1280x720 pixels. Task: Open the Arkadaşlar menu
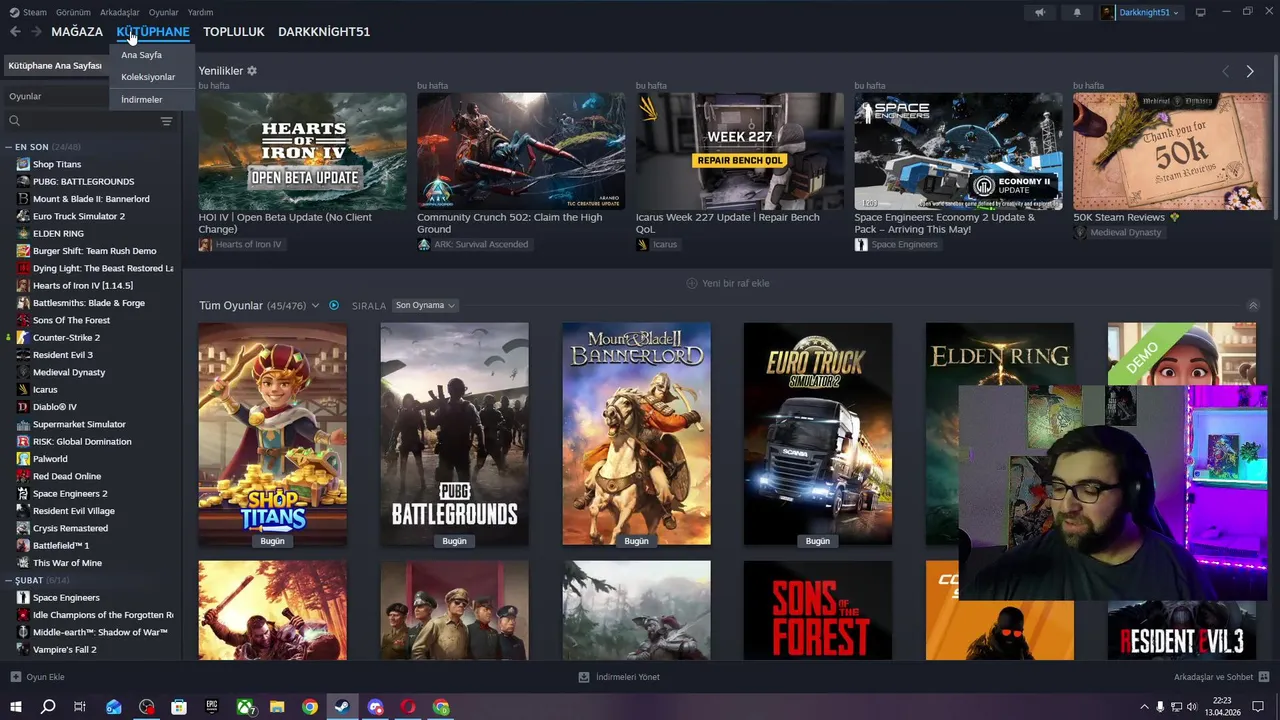(120, 12)
